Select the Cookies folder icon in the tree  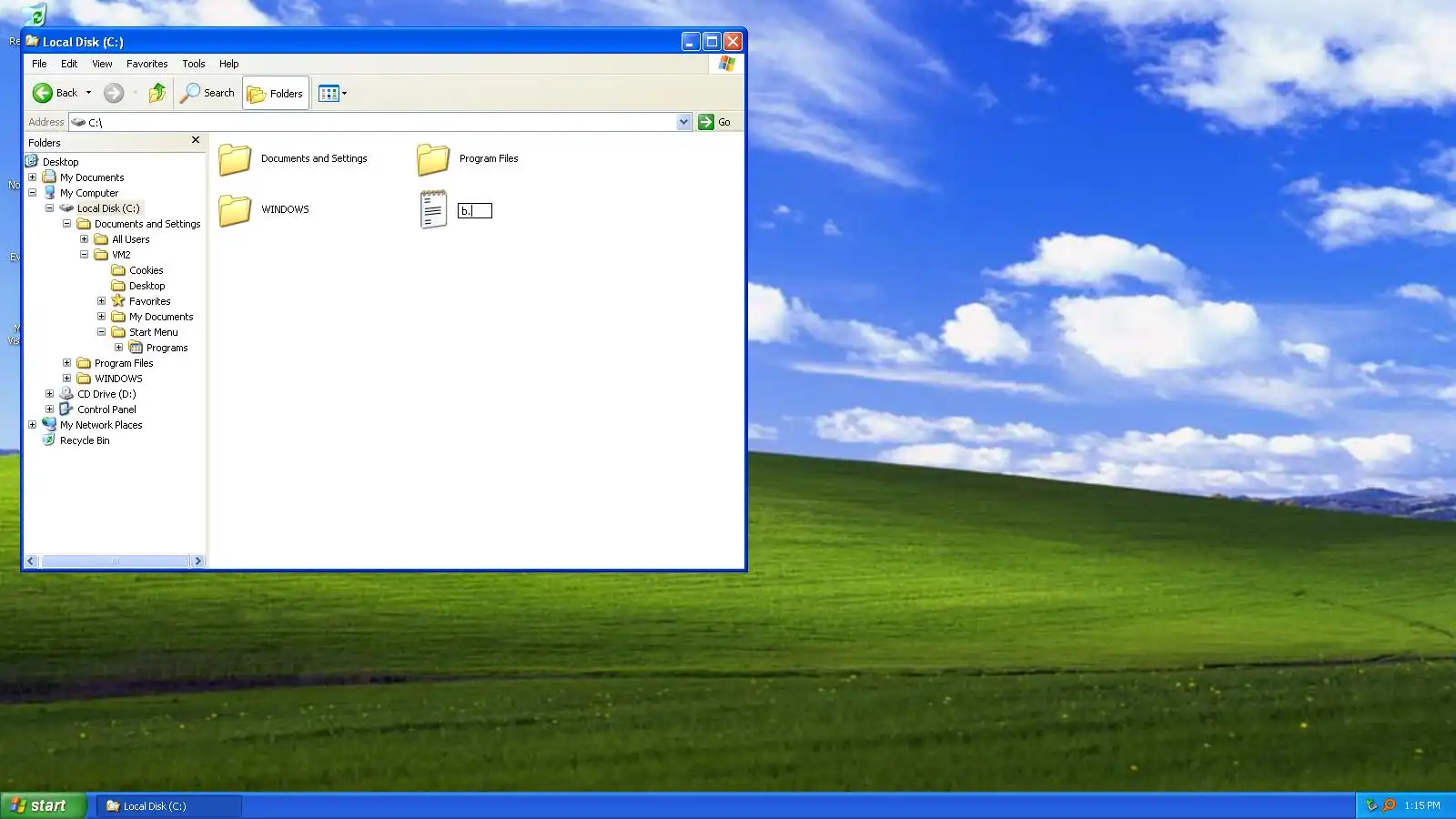pyautogui.click(x=118, y=269)
